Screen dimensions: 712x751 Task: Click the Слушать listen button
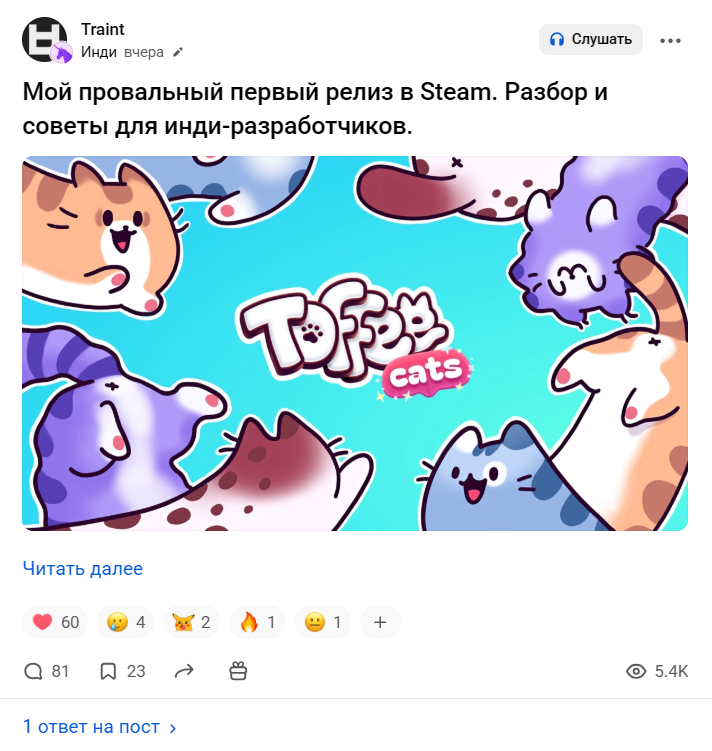tap(590, 39)
